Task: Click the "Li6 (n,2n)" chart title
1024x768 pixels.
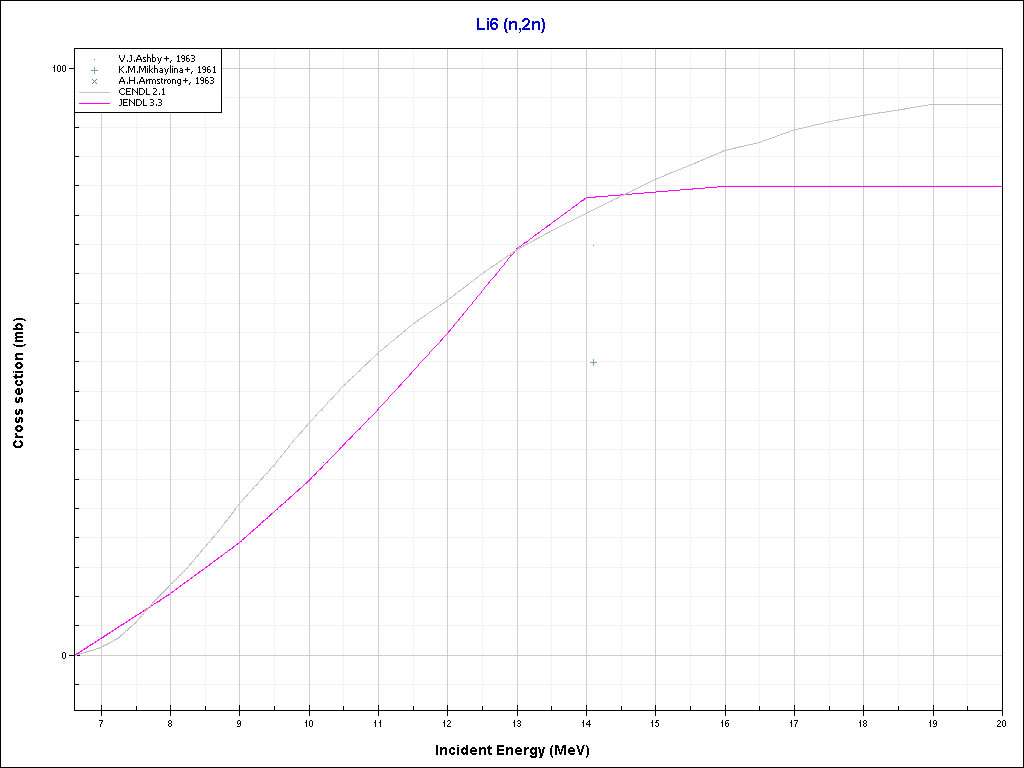Action: tap(511, 25)
